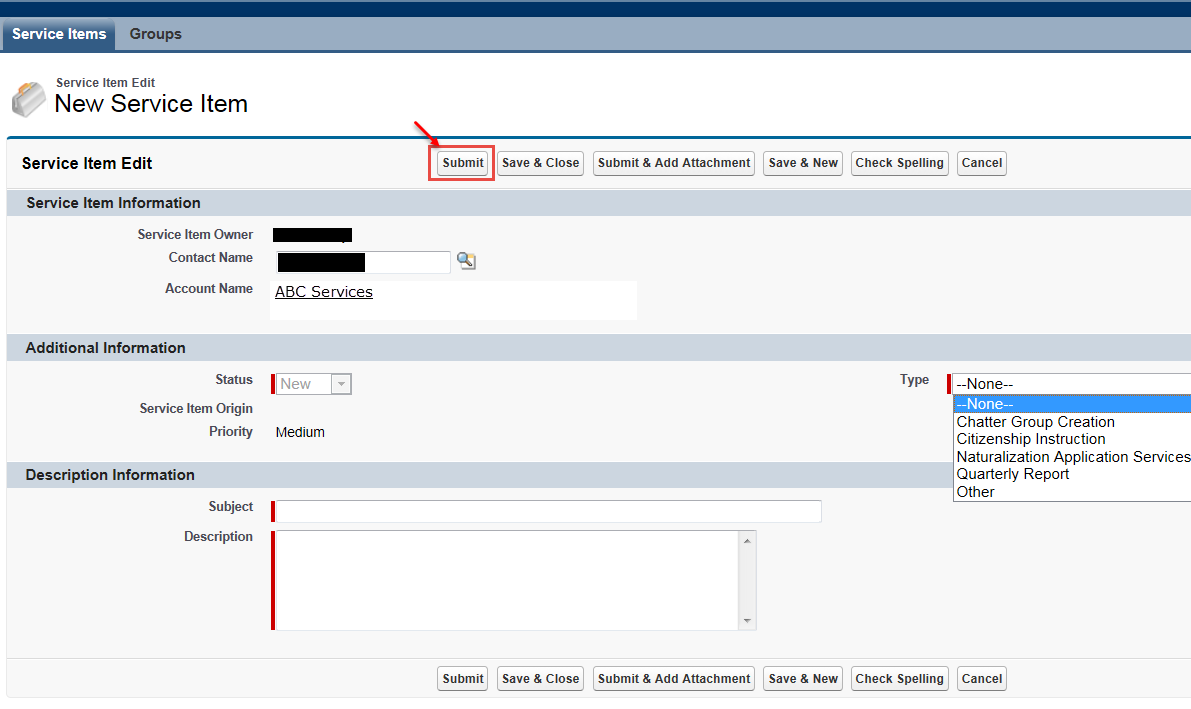The height and width of the screenshot is (709, 1191).
Task: Click the bottom Cancel button
Action: 981,679
